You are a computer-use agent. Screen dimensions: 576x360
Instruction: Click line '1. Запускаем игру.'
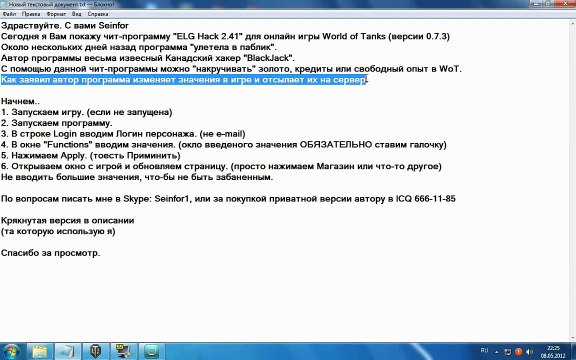tap(86, 112)
